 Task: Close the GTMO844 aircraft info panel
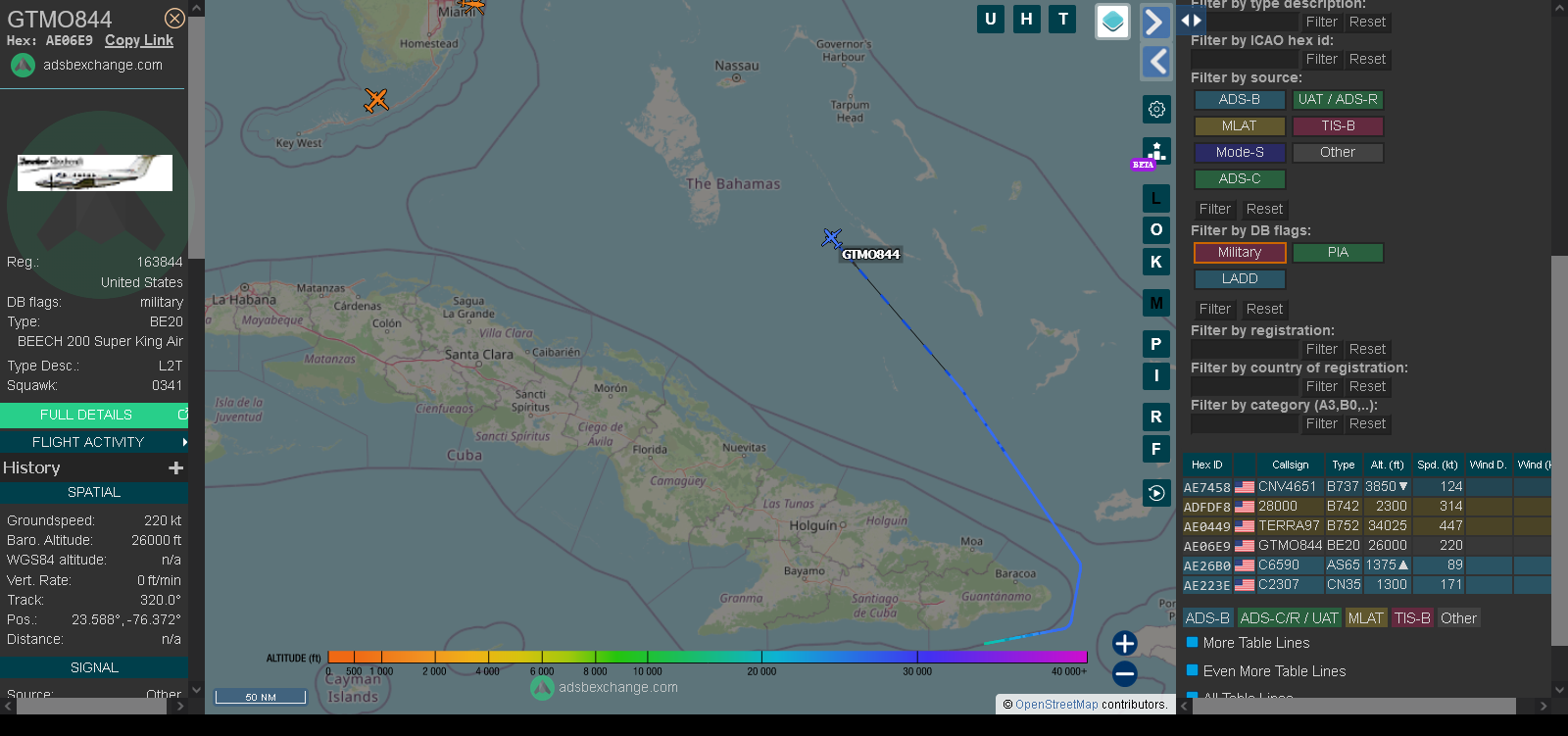[x=174, y=19]
